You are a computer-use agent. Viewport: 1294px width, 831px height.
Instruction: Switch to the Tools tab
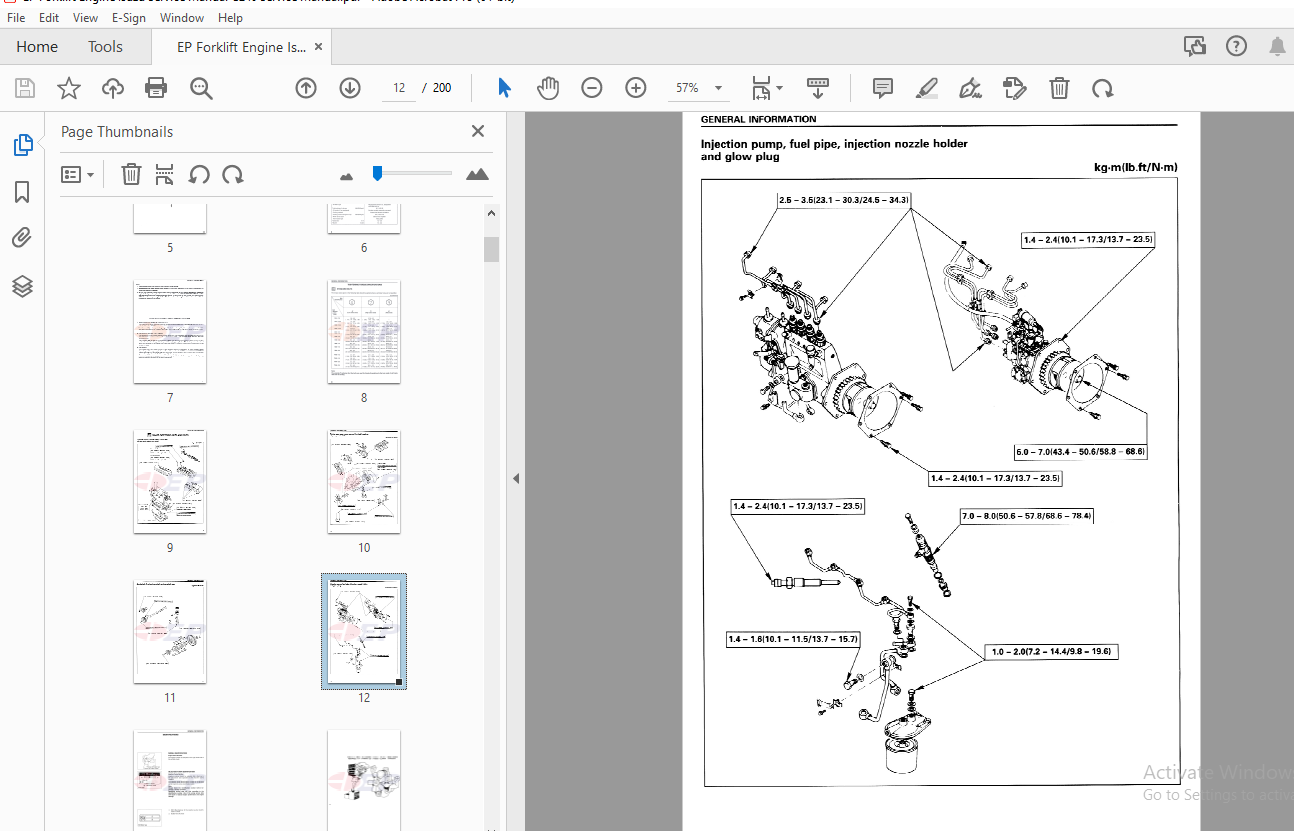click(x=105, y=47)
